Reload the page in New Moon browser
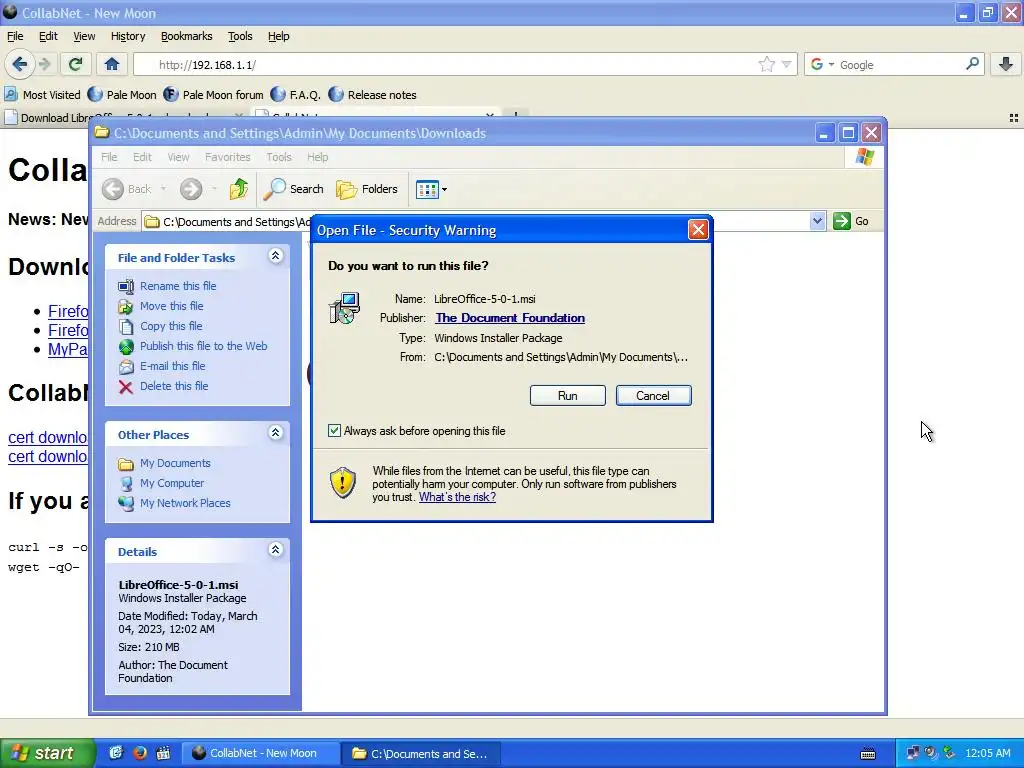1024x768 pixels. [x=75, y=64]
